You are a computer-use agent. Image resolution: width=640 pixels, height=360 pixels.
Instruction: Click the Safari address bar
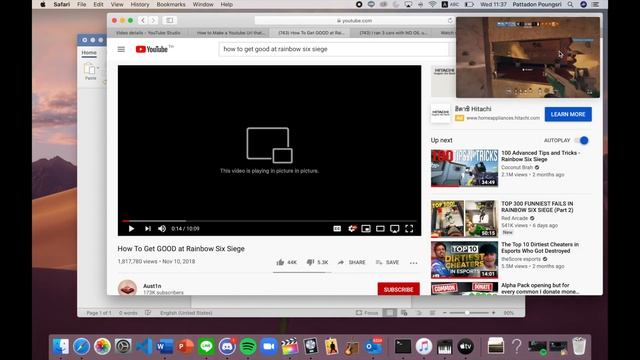coord(354,20)
